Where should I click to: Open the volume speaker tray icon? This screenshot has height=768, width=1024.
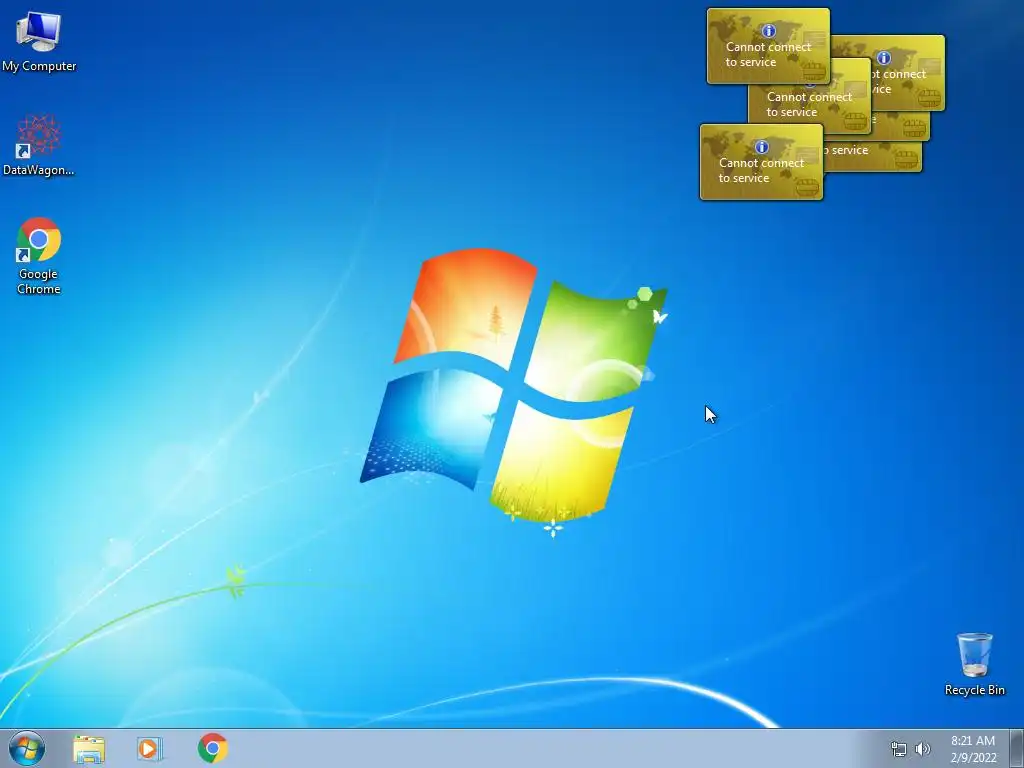[x=923, y=749]
